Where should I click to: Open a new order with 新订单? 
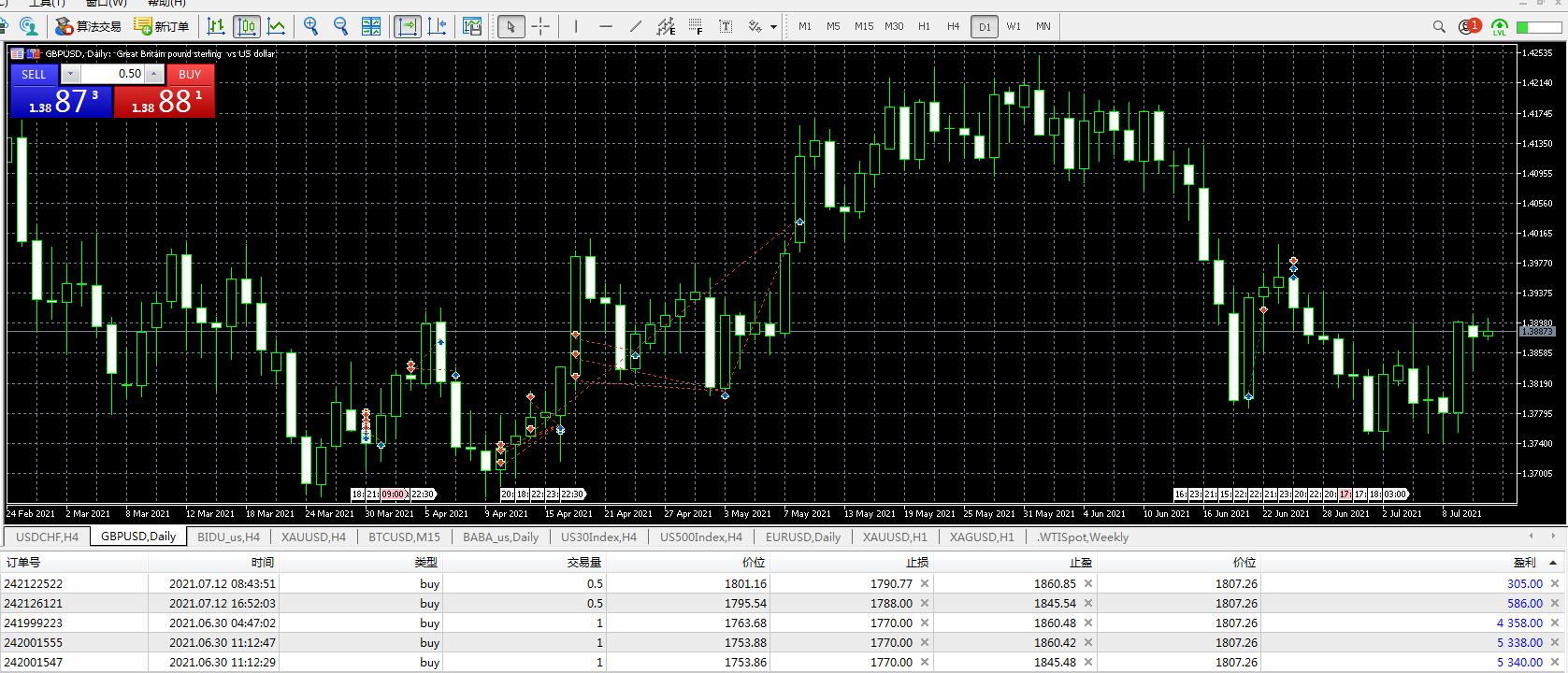(x=162, y=26)
